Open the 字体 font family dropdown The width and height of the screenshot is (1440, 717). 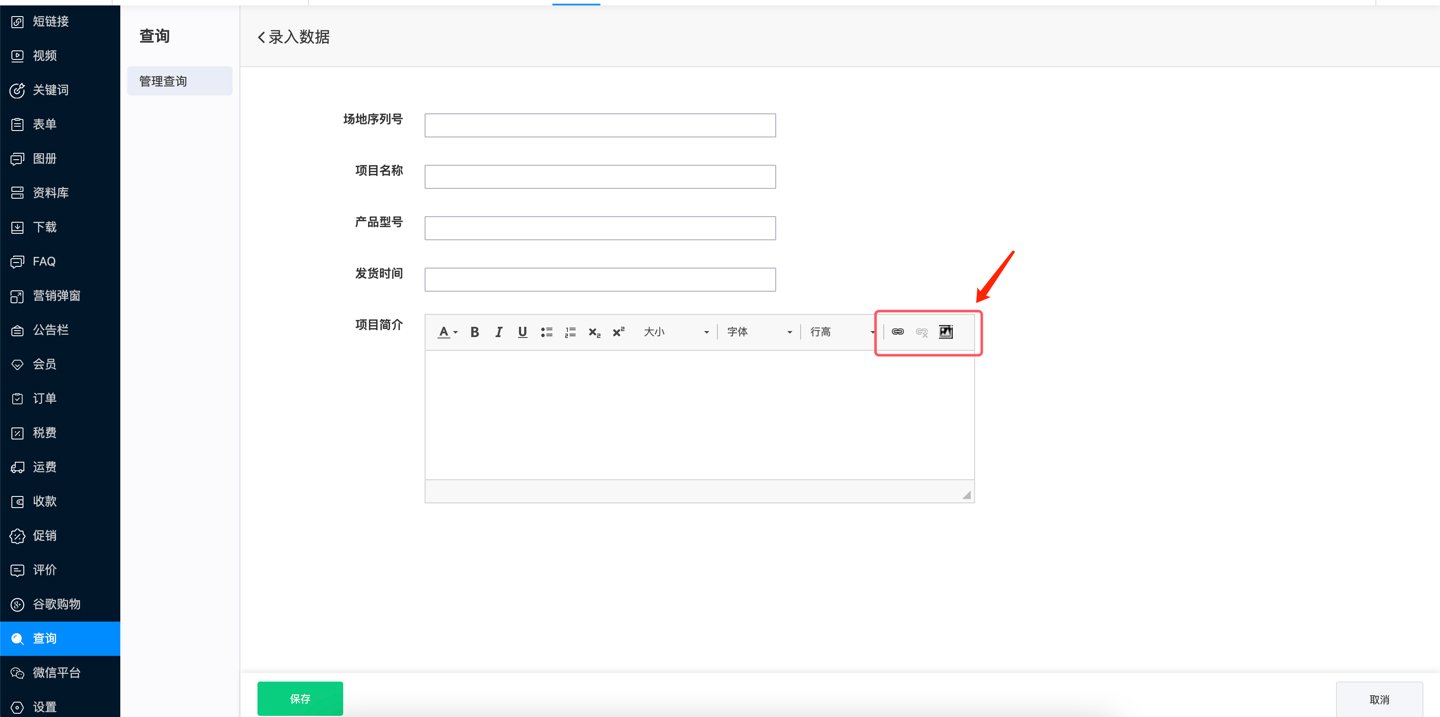(x=759, y=332)
